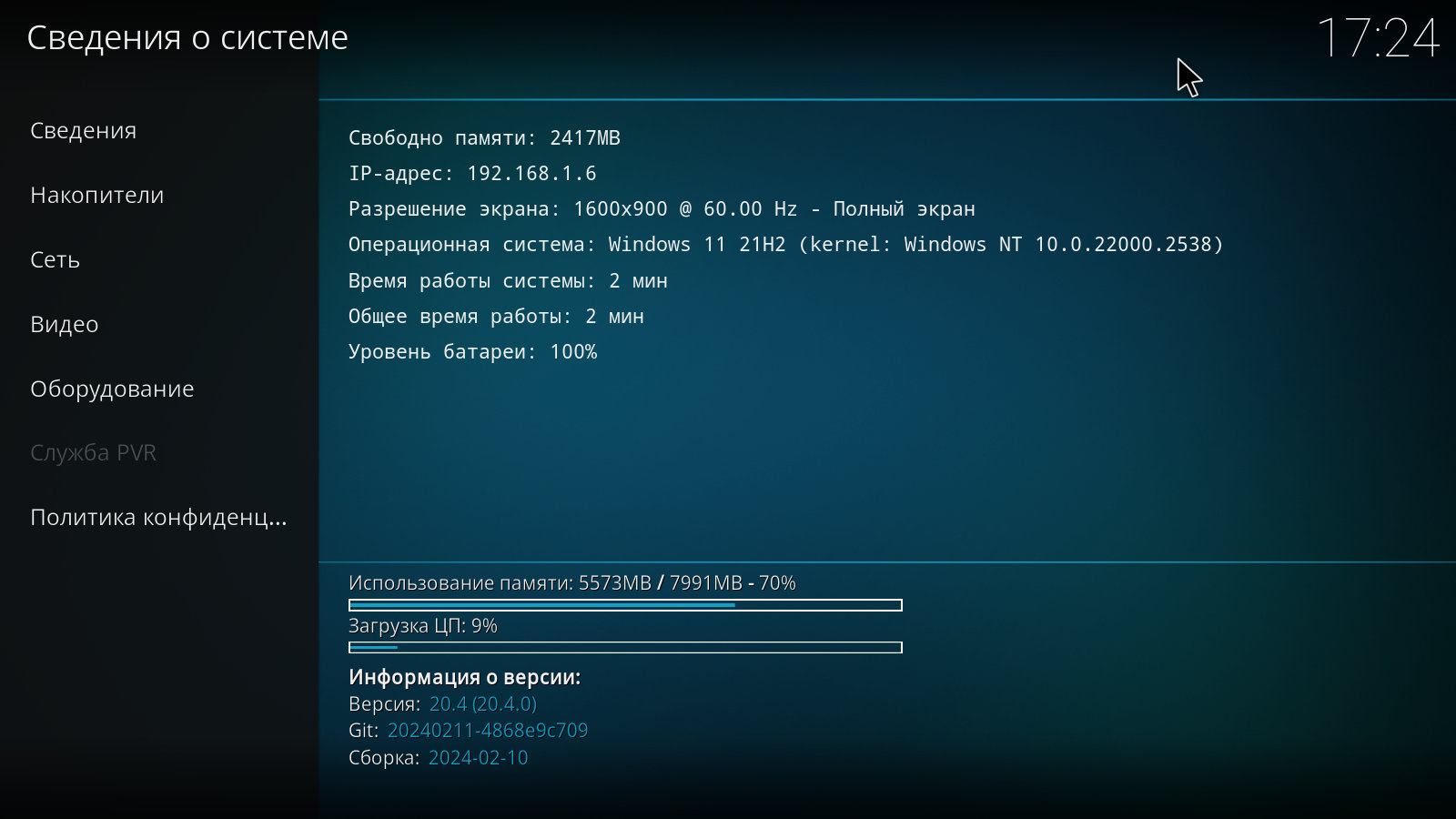Click the Сведения о системе heading
Image resolution: width=1456 pixels, height=819 pixels.
pyautogui.click(x=187, y=37)
